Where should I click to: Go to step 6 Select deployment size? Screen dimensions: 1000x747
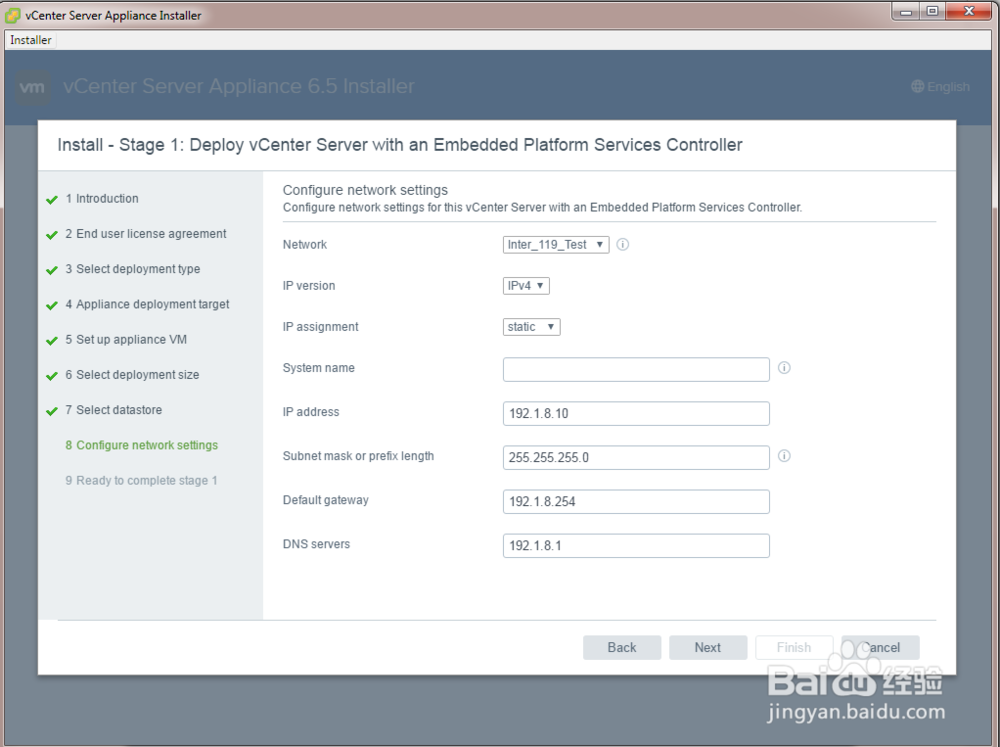pyautogui.click(x=132, y=374)
